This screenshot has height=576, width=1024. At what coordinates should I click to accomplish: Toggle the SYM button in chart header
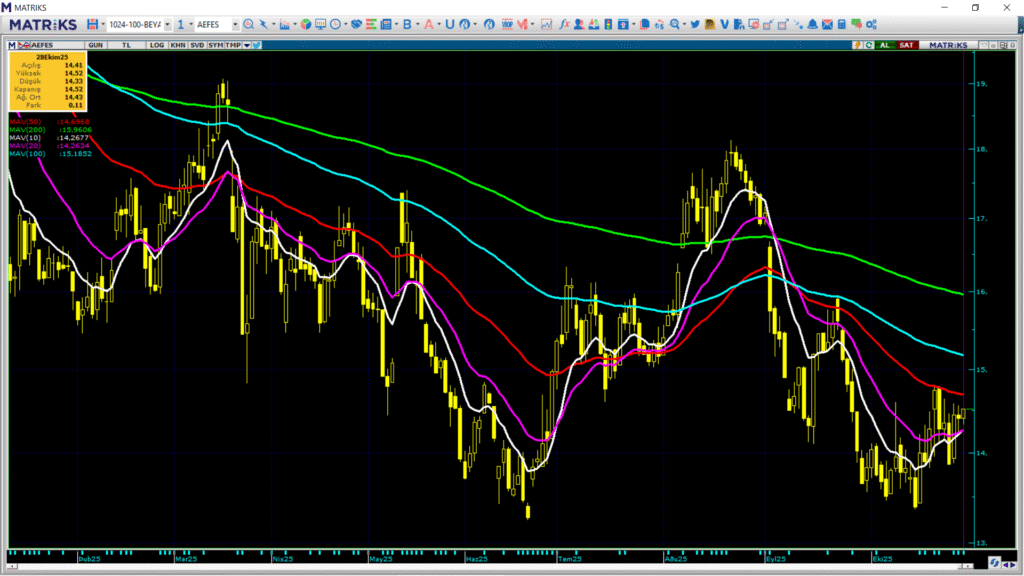pos(215,45)
